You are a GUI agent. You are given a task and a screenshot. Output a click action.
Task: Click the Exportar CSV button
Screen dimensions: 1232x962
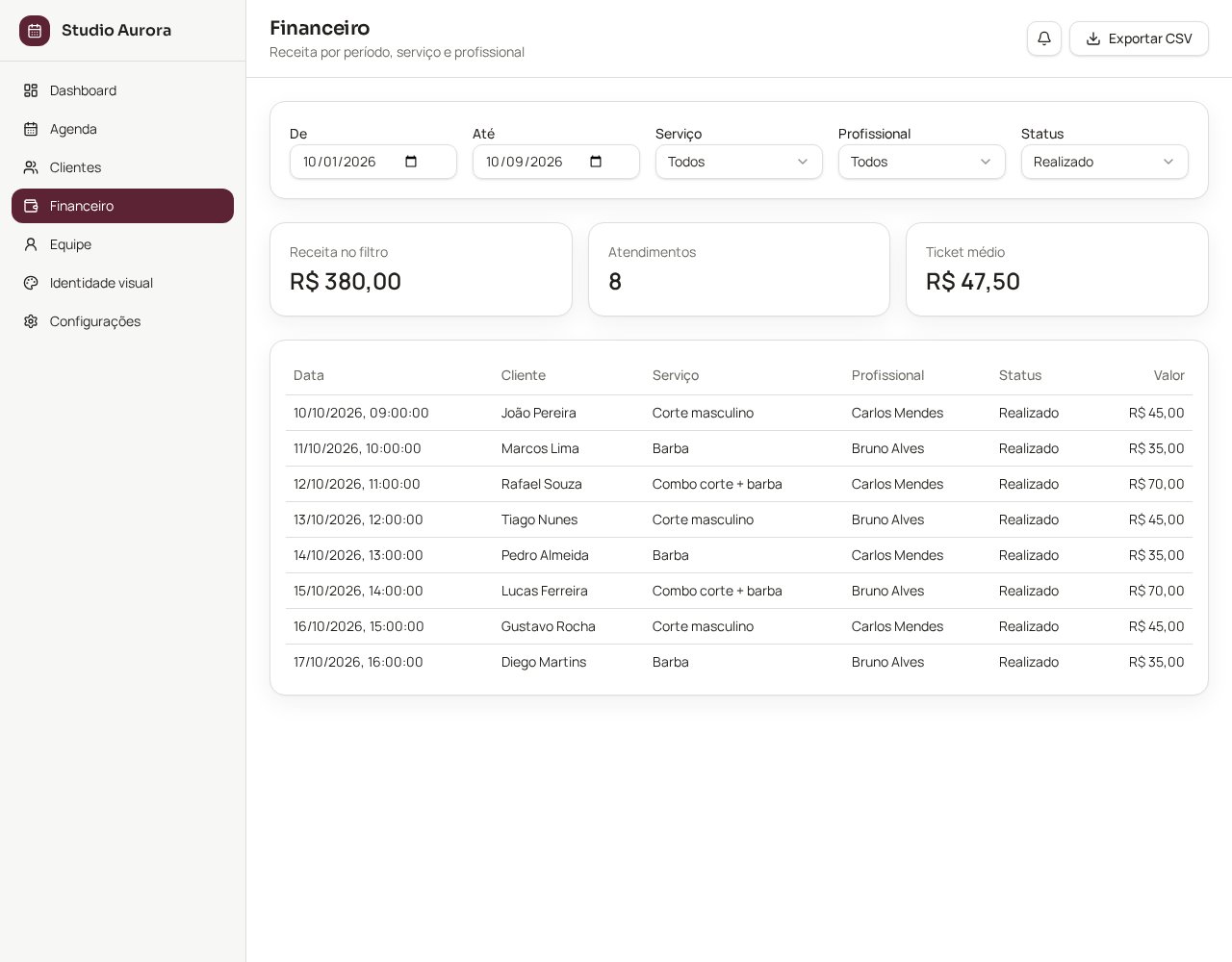pyautogui.click(x=1139, y=38)
